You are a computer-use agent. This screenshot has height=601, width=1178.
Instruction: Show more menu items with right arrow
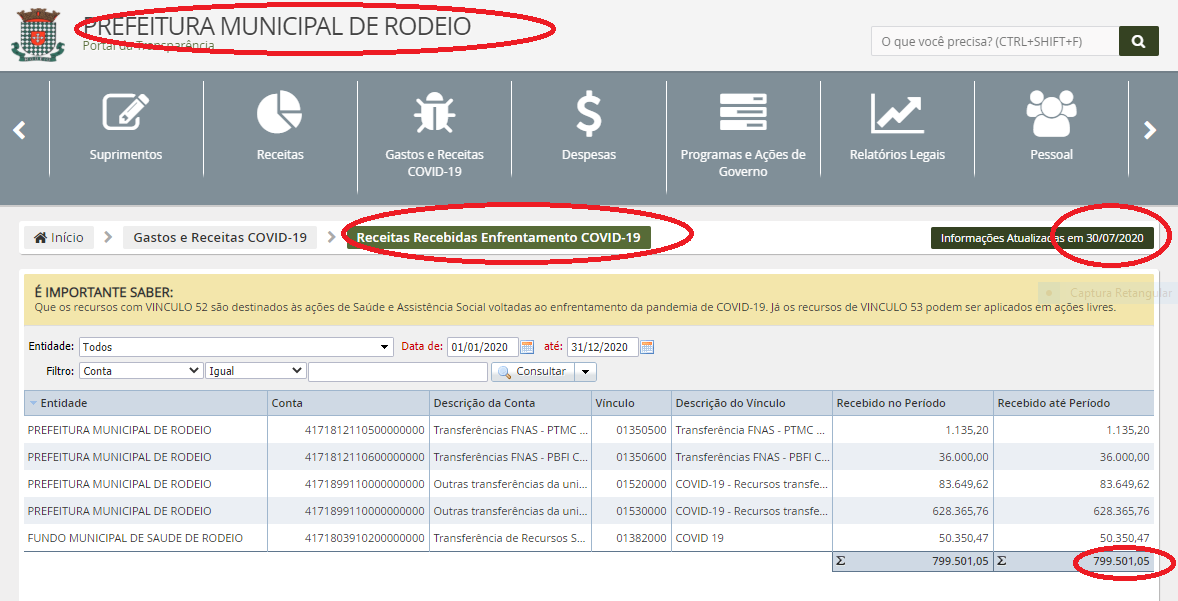(x=1149, y=130)
